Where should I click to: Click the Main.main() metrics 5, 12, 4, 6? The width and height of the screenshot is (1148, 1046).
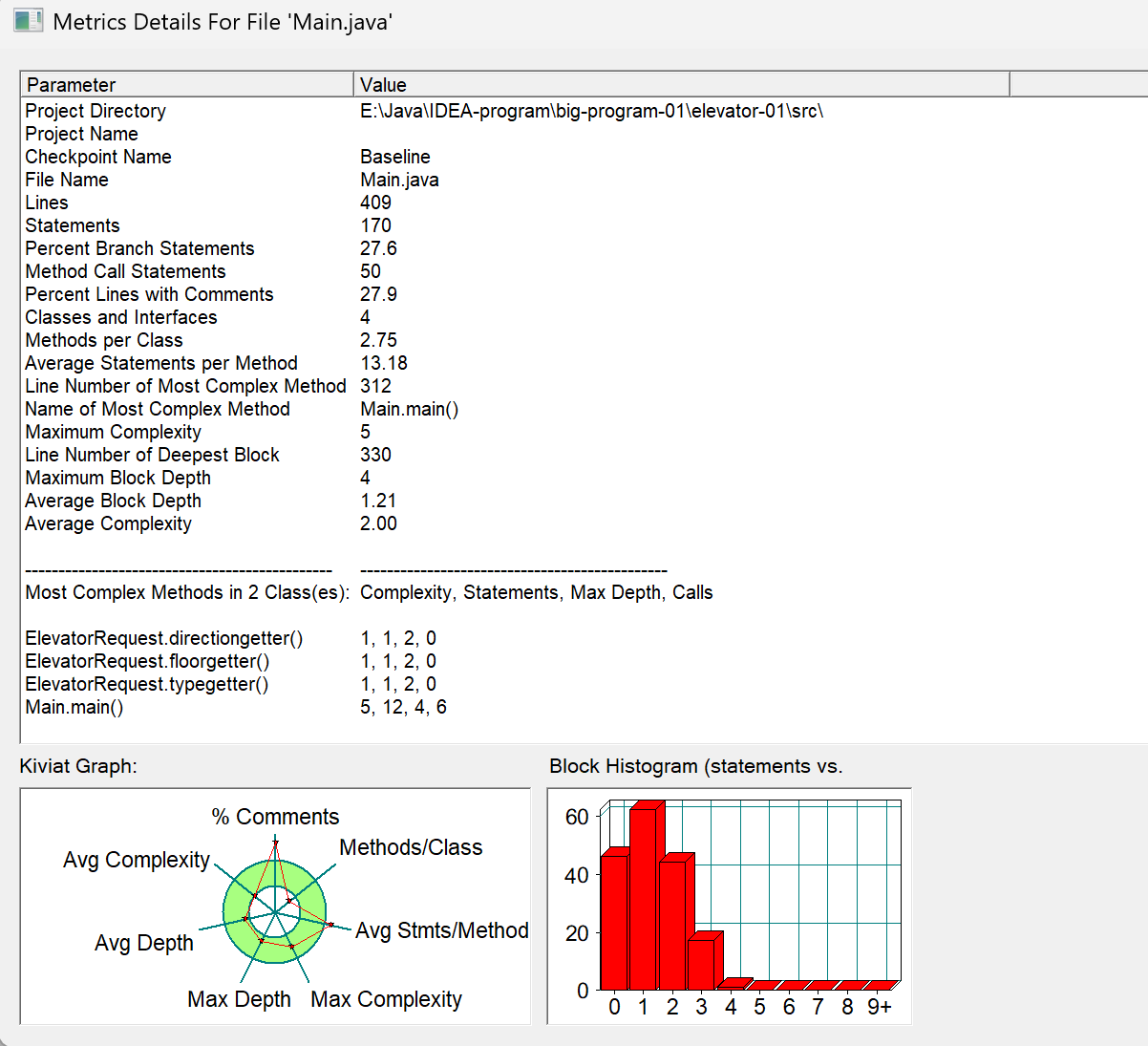(x=403, y=707)
